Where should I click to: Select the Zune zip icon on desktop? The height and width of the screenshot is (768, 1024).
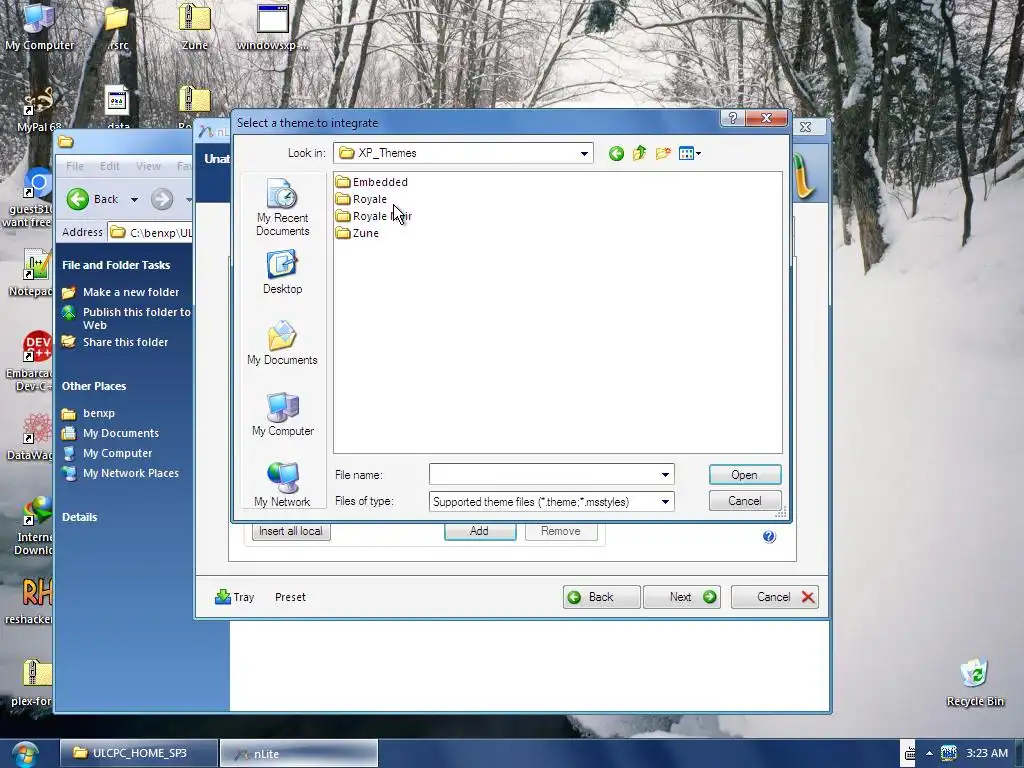point(195,28)
